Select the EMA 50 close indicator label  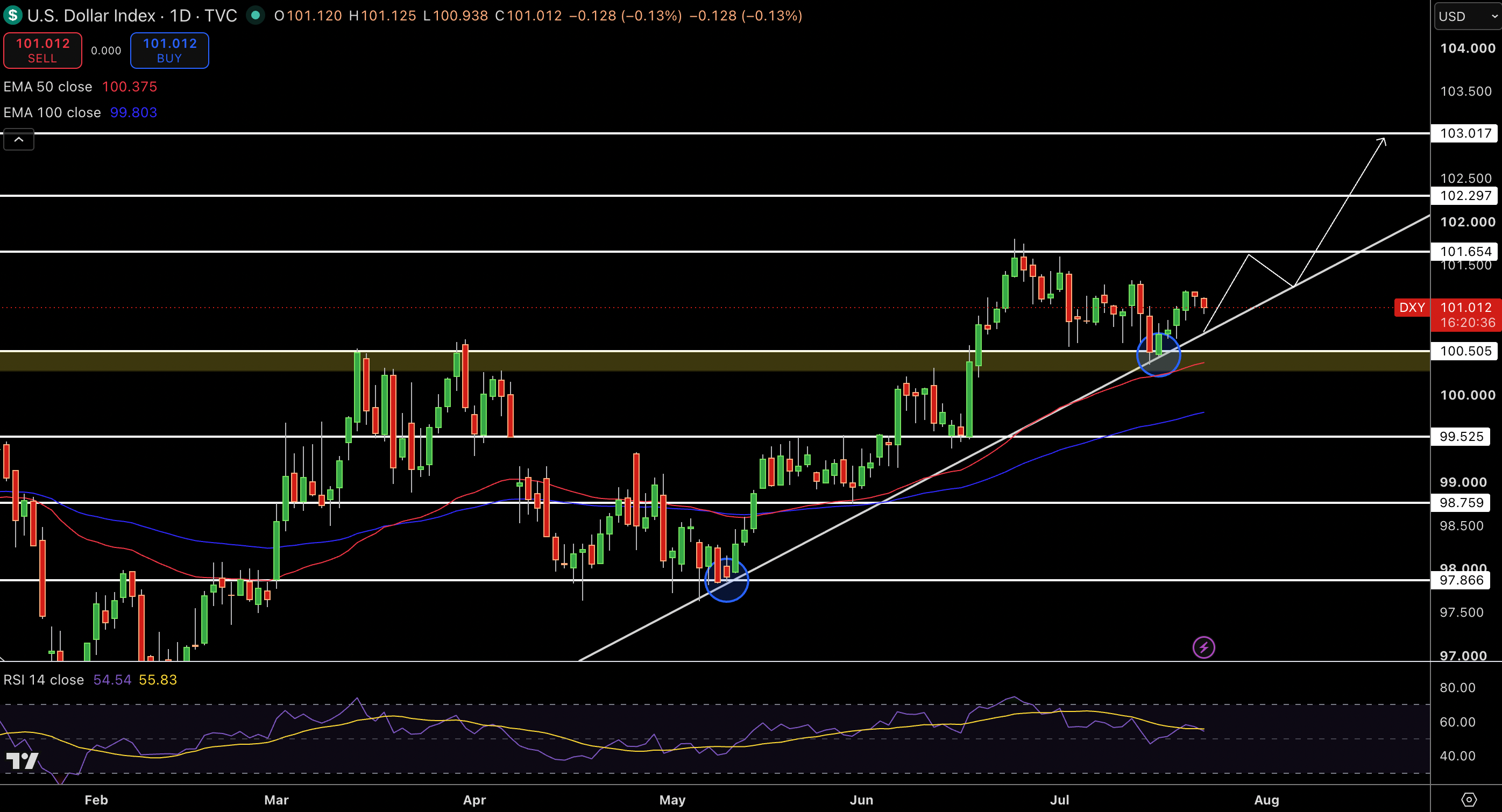tap(48, 87)
